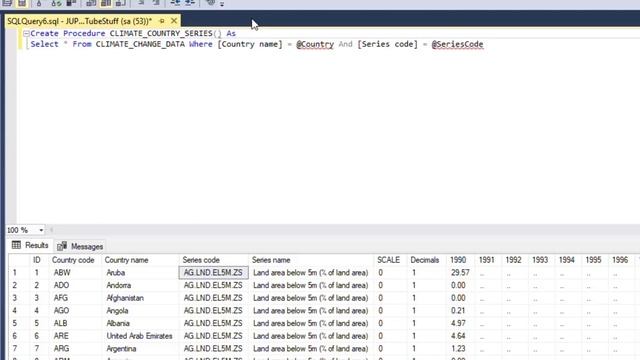Screen dimensions: 640x360
Task: Collapse the Create Procedure code block
Action: 26,33
